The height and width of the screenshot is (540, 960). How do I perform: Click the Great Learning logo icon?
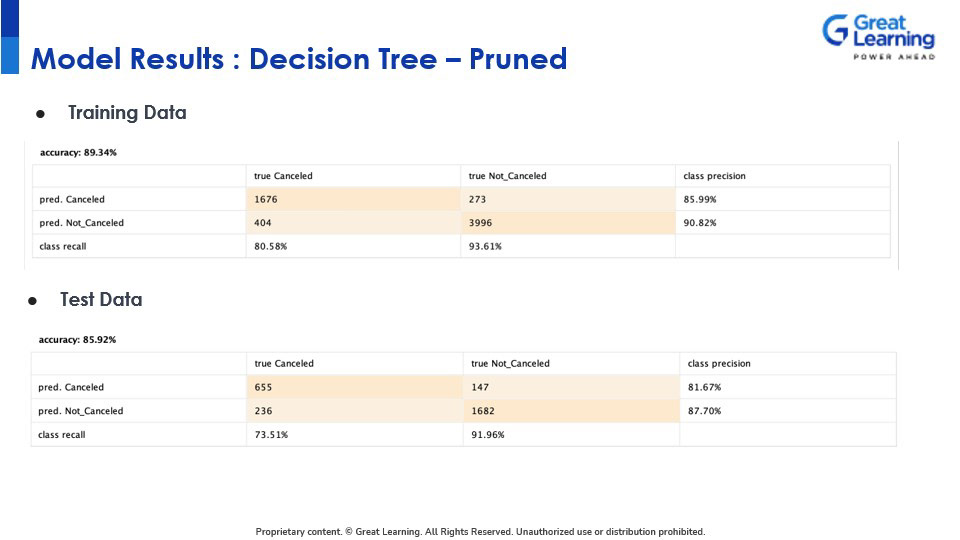[835, 30]
